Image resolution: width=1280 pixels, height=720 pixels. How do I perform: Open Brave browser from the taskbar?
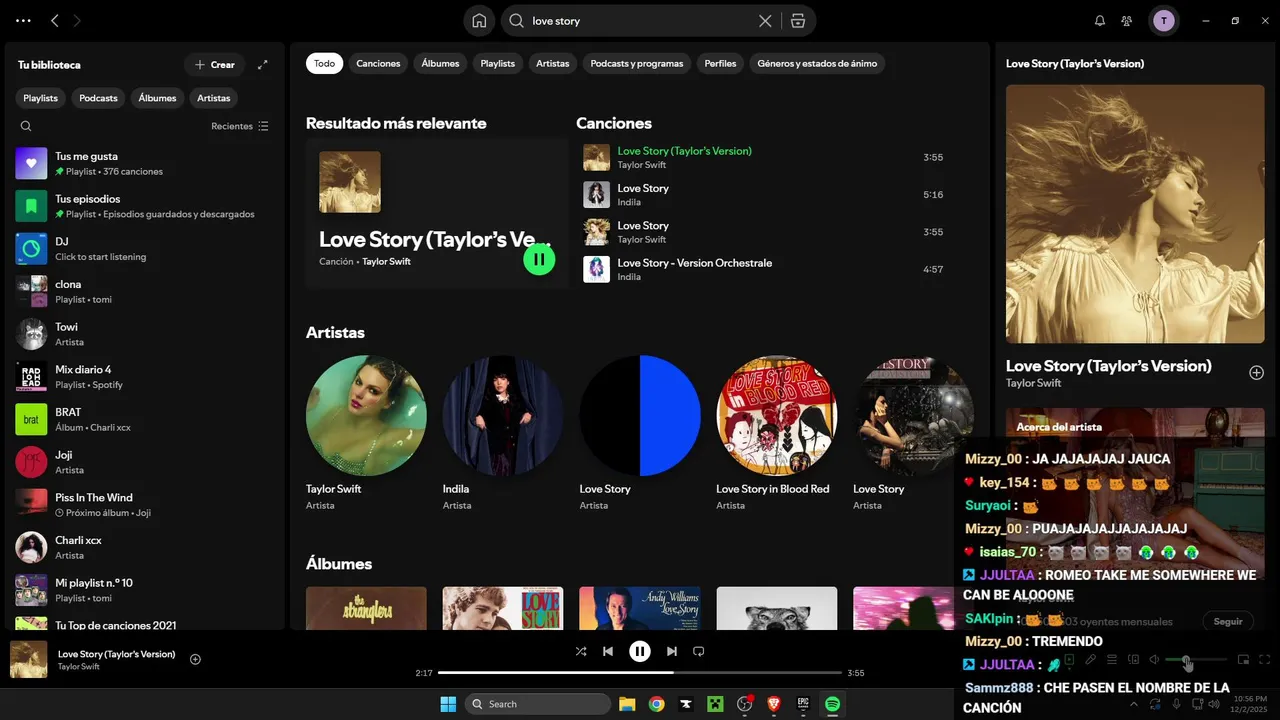pos(774,704)
